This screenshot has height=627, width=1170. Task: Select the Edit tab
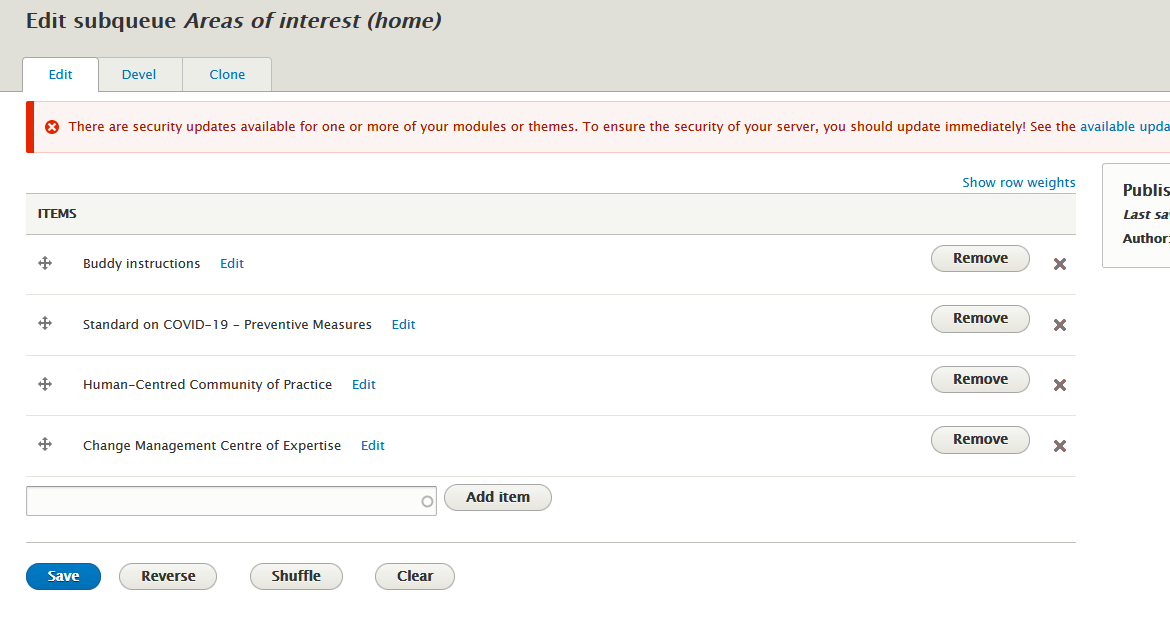60,74
